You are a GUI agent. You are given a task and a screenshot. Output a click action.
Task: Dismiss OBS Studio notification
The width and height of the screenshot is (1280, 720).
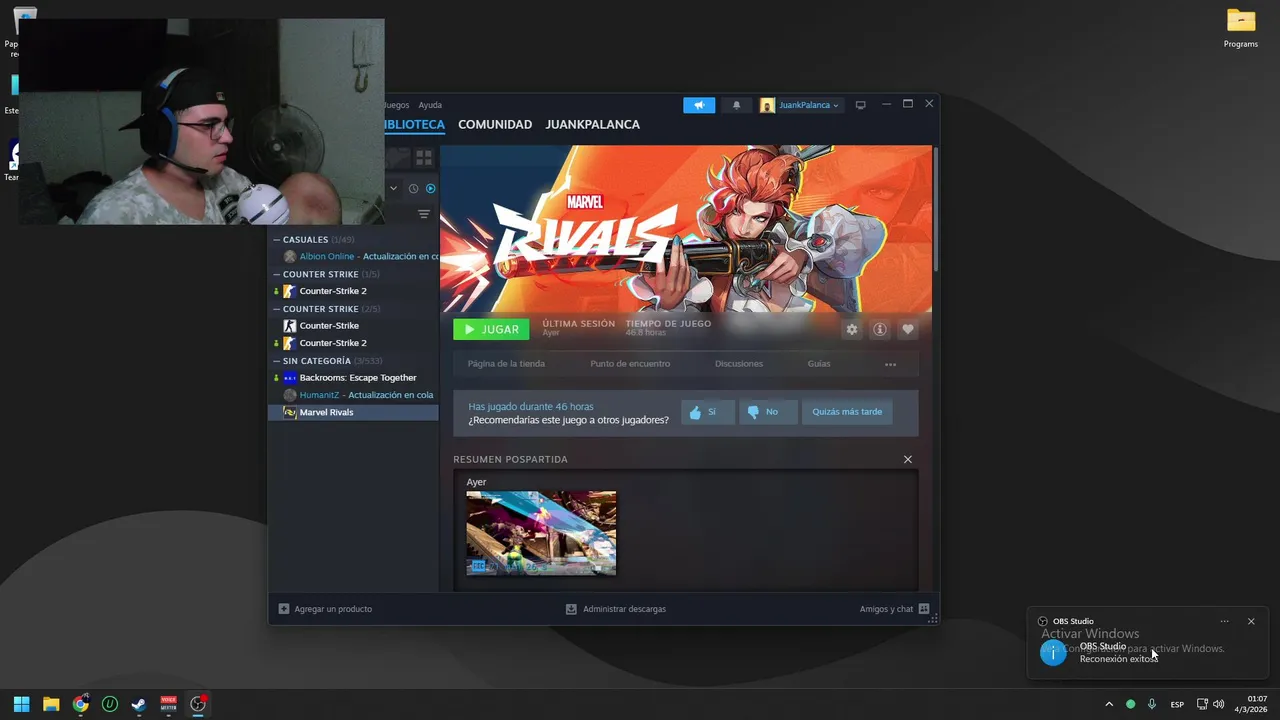pyautogui.click(x=1251, y=621)
